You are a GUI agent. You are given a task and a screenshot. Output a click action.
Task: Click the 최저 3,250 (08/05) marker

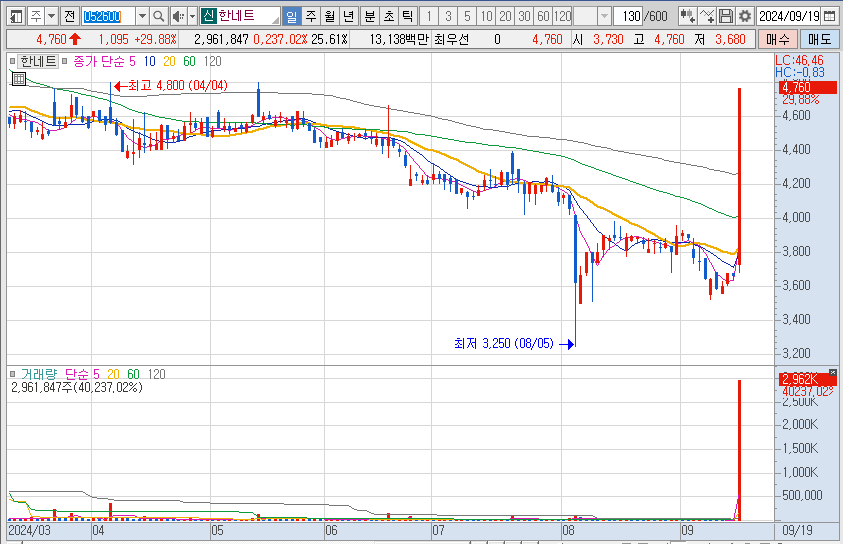point(514,343)
